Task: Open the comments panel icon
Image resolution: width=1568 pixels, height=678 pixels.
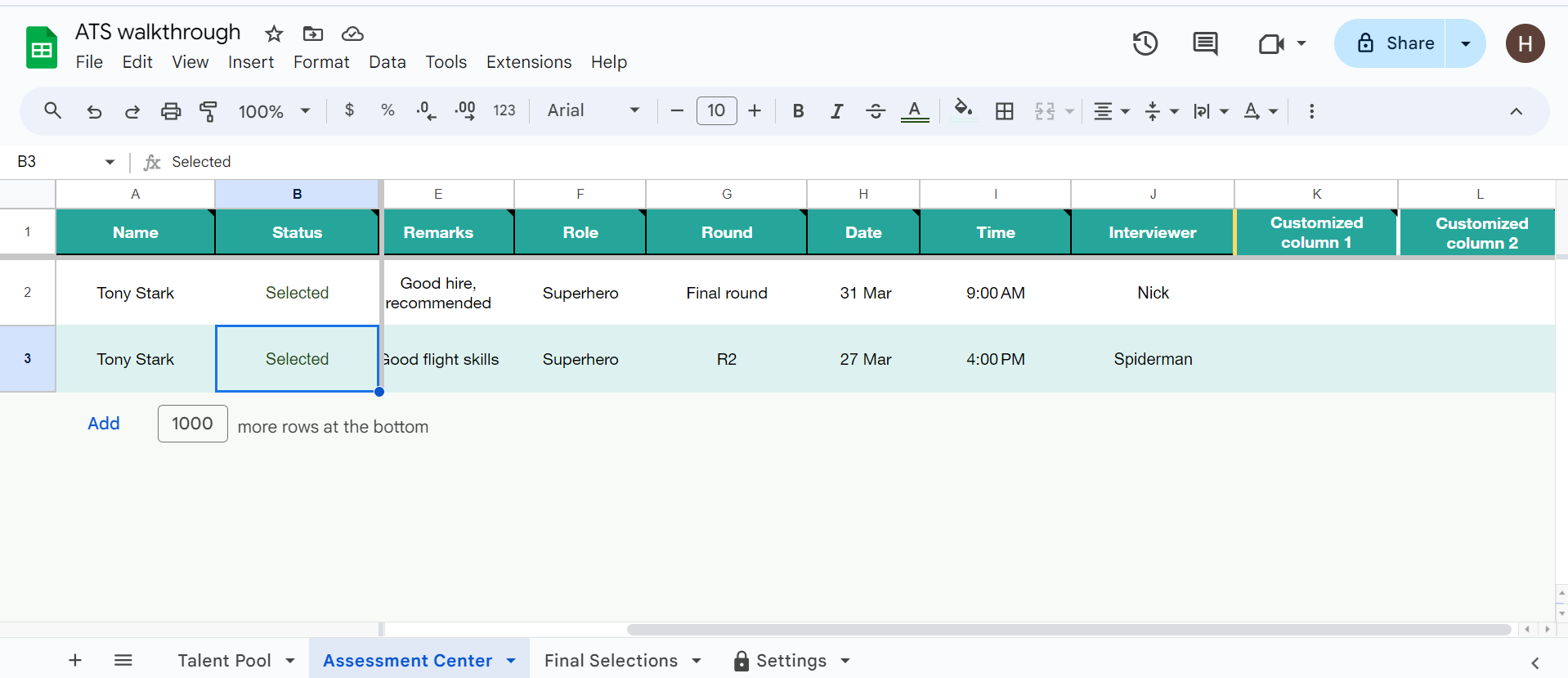Action: point(1205,43)
